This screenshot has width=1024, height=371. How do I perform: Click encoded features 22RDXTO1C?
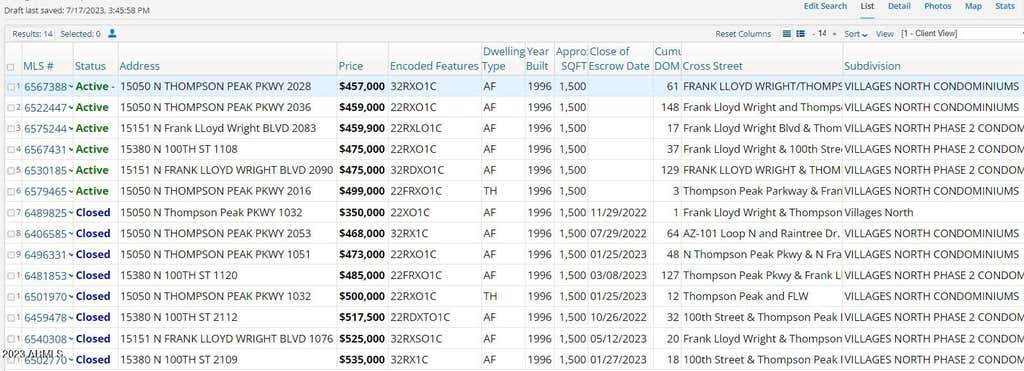pyautogui.click(x=420, y=317)
